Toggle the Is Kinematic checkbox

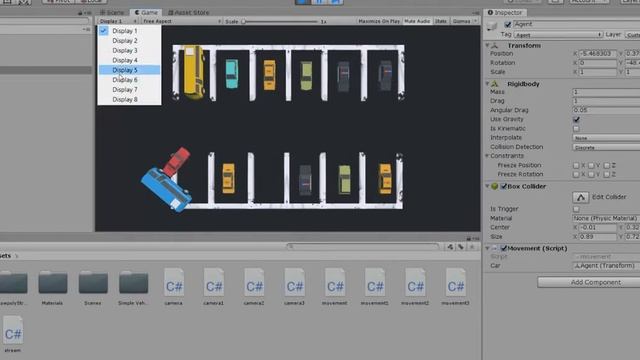click(576, 129)
